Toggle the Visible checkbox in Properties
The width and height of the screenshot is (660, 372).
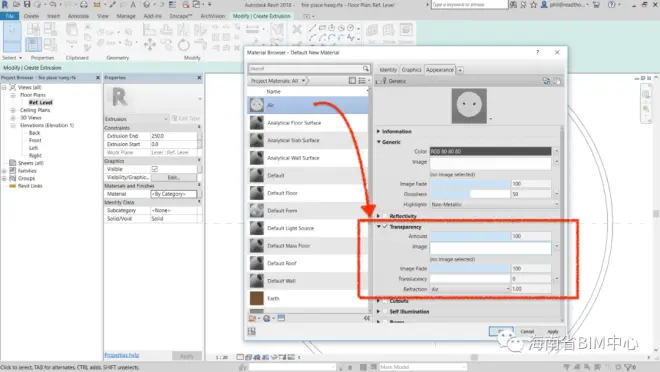click(155, 169)
